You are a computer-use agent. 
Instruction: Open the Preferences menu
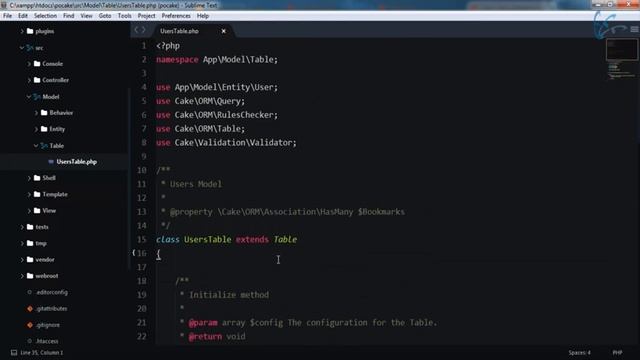click(176, 16)
